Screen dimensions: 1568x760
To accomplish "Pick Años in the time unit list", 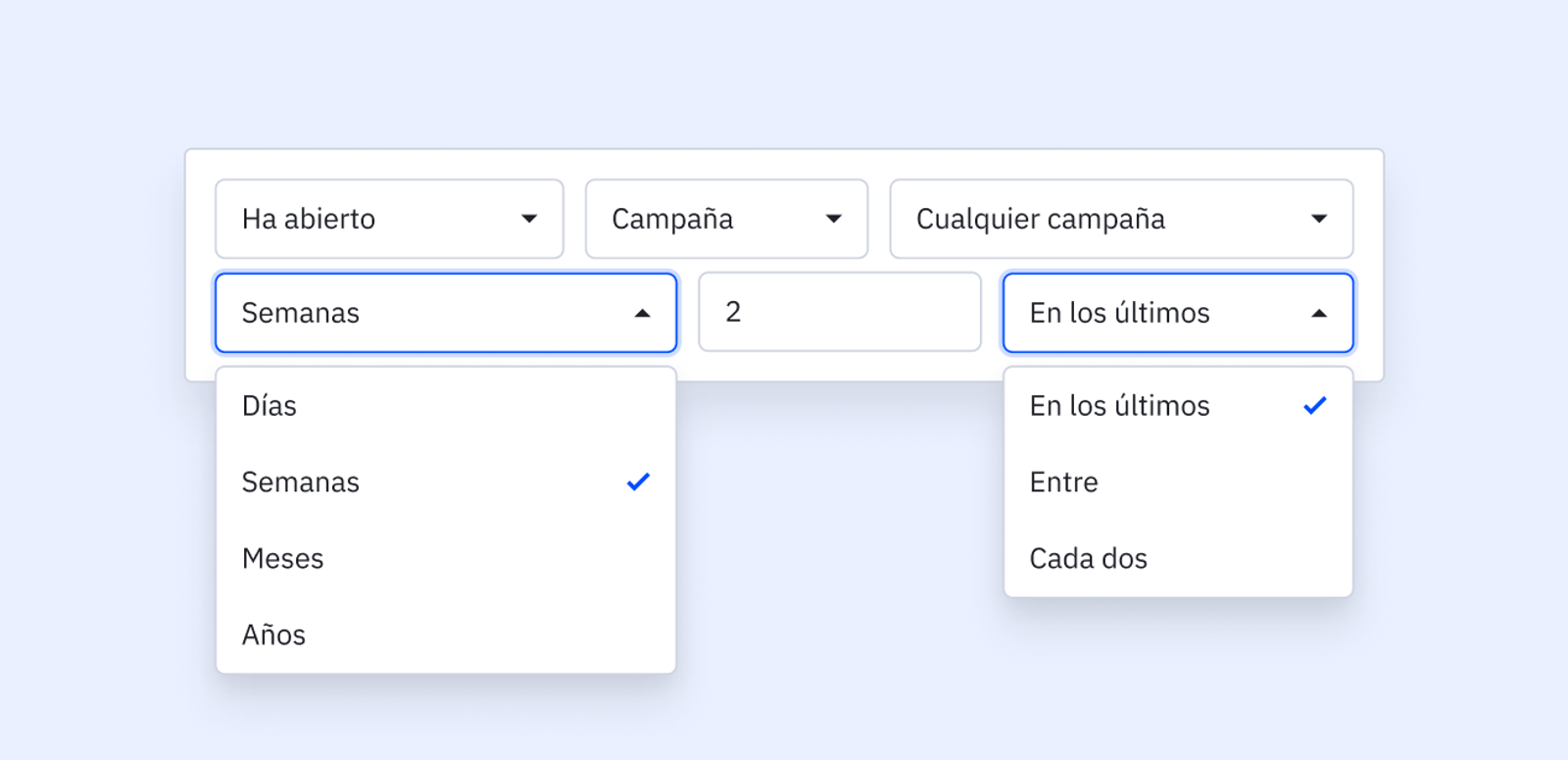I will (x=446, y=635).
